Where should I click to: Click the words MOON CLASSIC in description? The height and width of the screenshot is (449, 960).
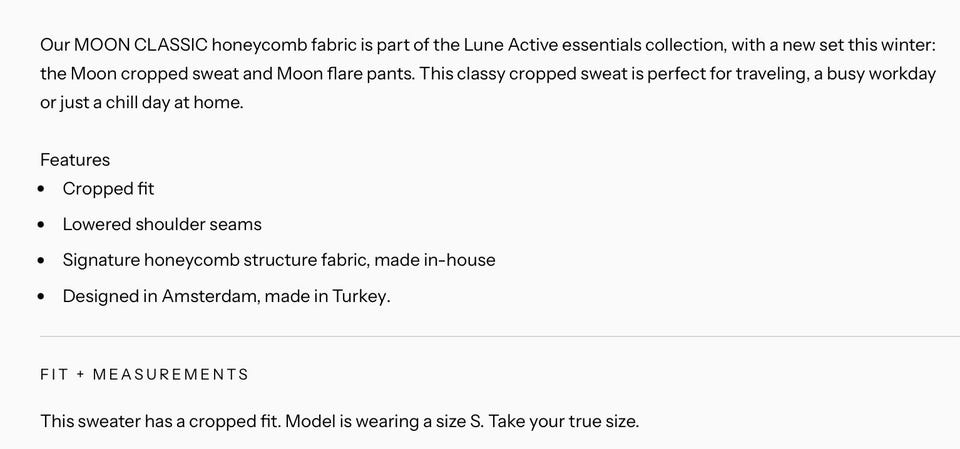coord(141,45)
